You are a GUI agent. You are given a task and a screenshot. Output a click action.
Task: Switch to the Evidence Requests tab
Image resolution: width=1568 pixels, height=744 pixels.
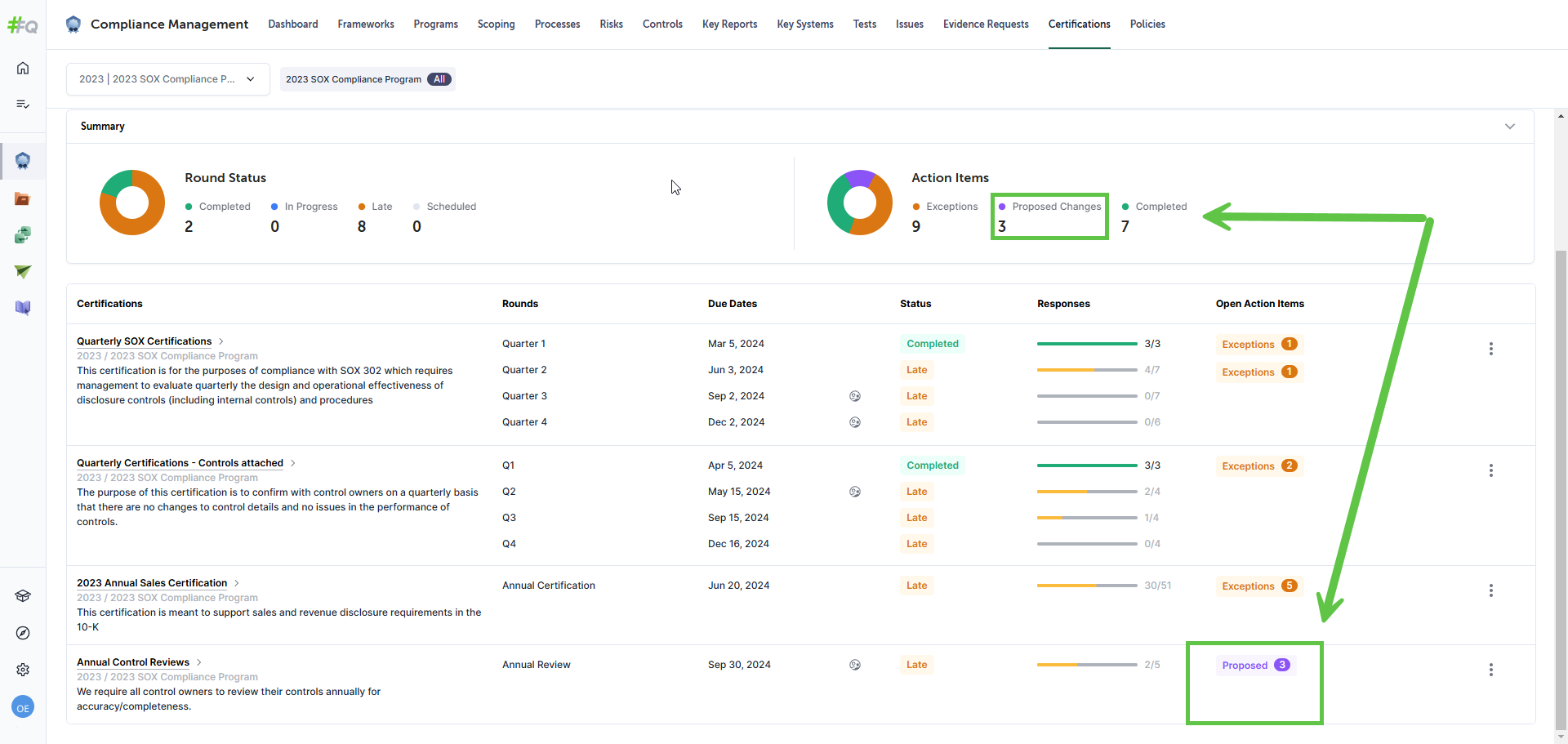click(985, 25)
